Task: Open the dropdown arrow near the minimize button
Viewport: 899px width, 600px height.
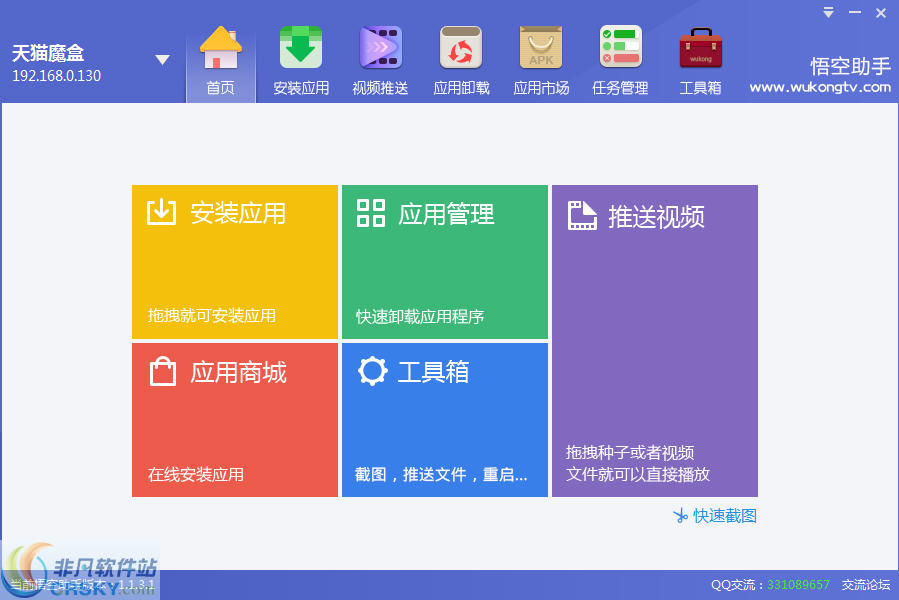Action: coord(827,13)
